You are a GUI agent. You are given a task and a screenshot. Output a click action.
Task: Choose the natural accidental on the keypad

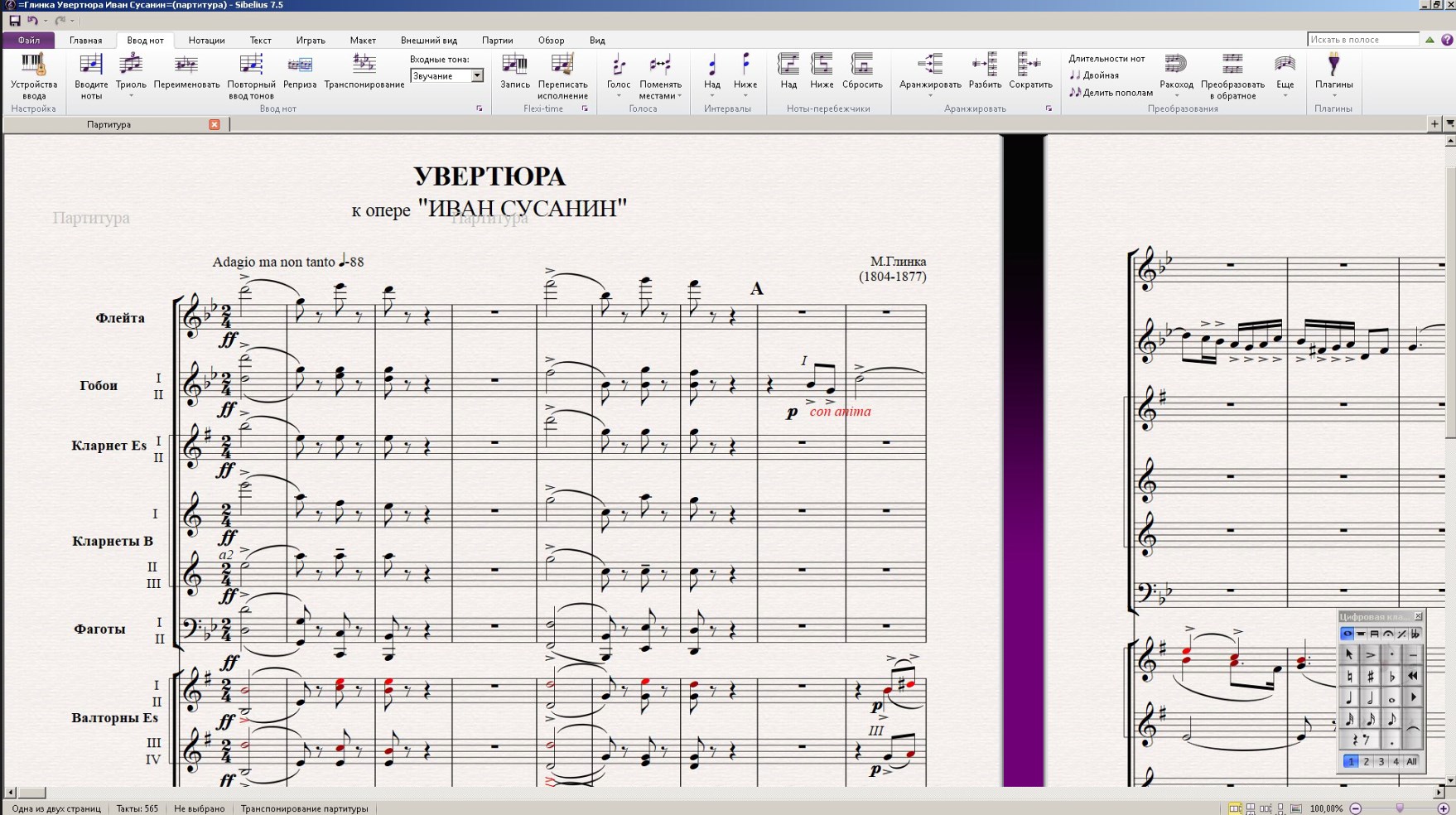pos(1350,677)
